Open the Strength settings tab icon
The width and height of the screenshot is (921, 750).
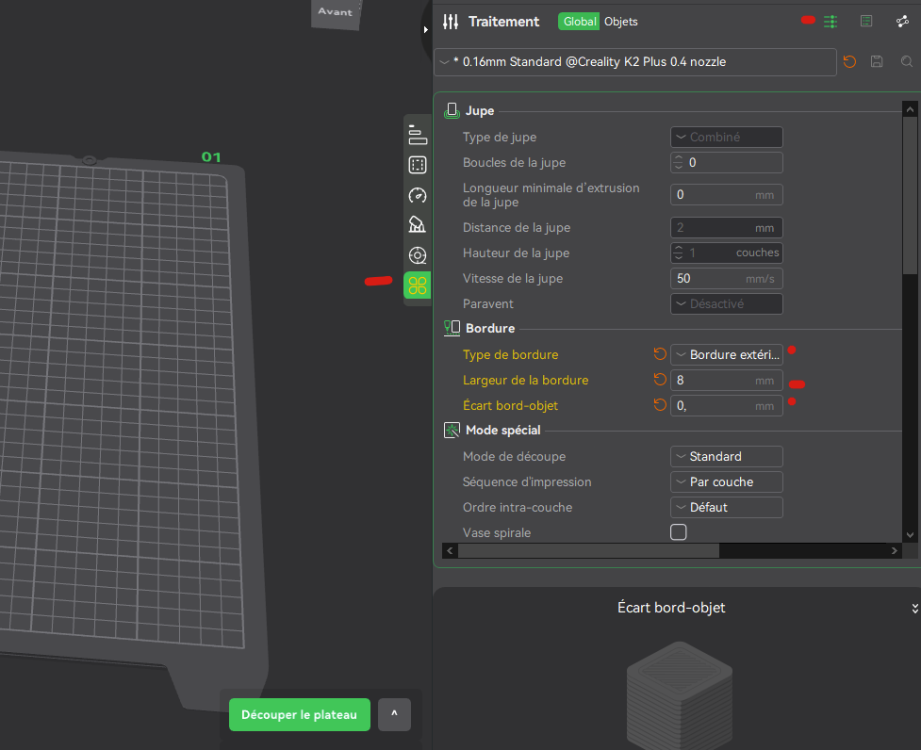418,165
